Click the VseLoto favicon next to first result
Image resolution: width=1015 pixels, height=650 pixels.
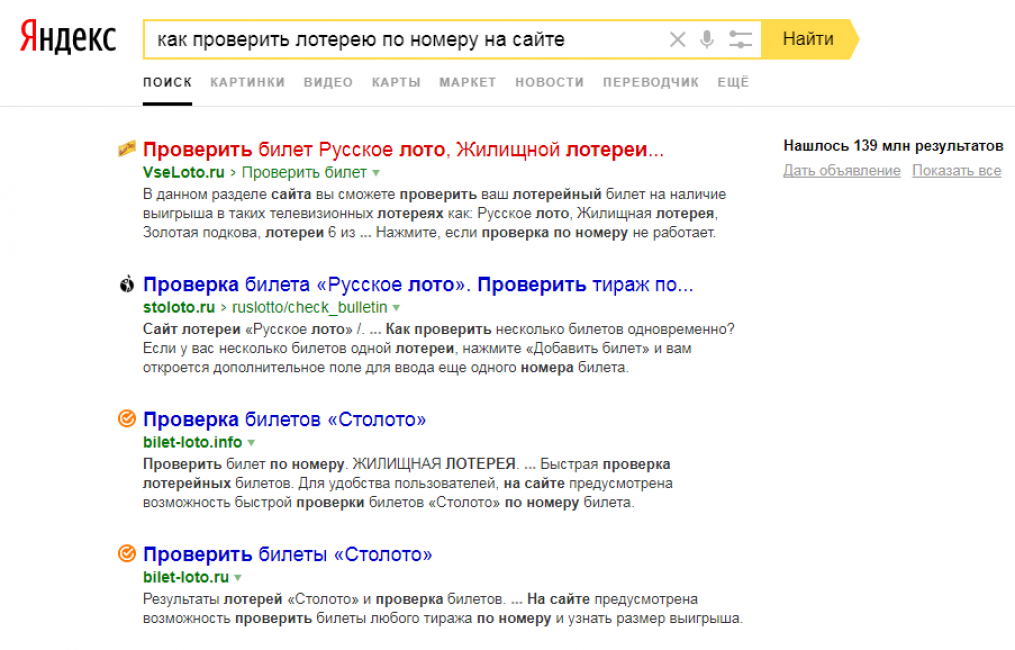pos(127,149)
